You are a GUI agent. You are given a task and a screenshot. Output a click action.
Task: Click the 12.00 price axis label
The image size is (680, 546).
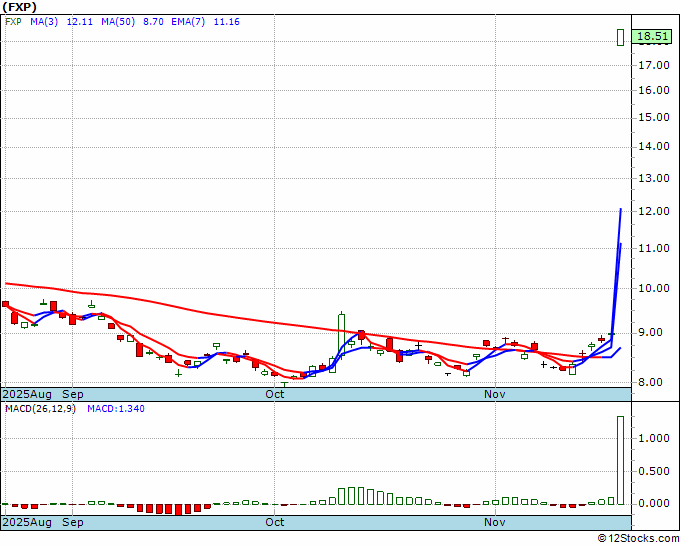point(654,211)
